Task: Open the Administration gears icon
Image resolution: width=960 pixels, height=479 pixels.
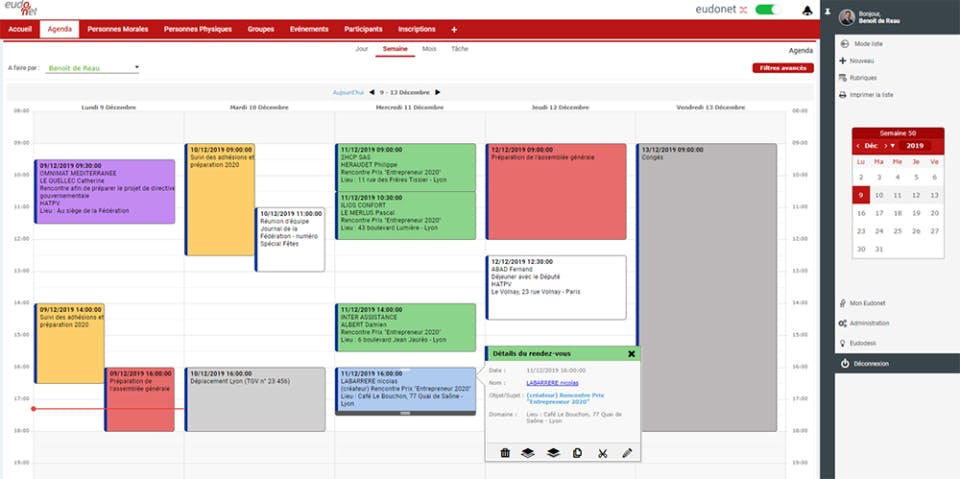Action: point(842,323)
